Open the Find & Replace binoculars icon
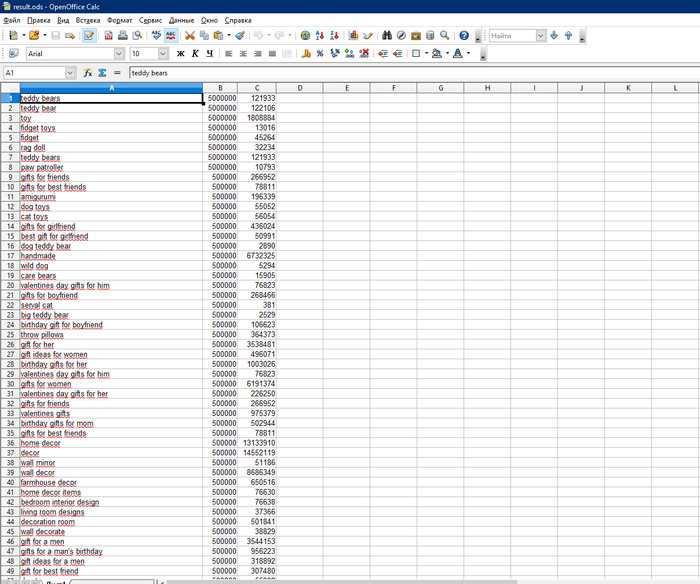 point(386,35)
